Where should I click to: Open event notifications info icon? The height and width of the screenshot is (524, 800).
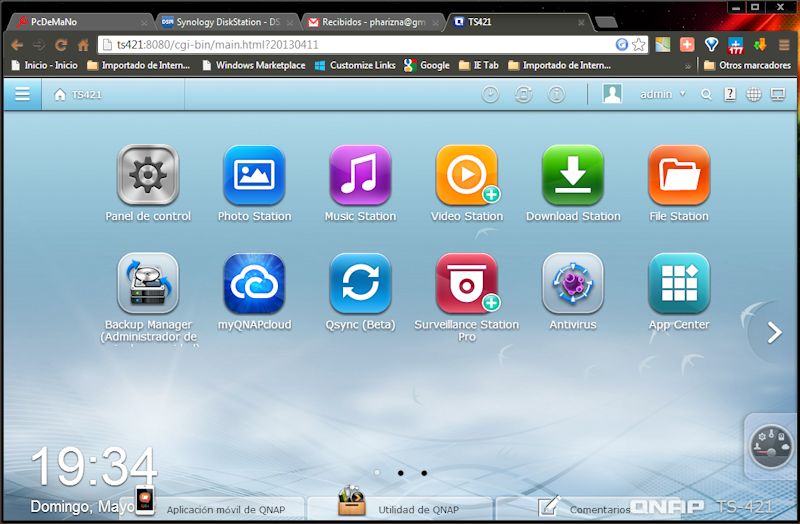point(557,94)
